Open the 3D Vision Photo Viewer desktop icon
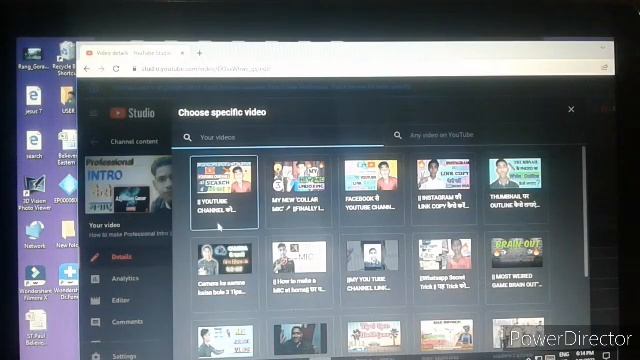 tap(35, 193)
